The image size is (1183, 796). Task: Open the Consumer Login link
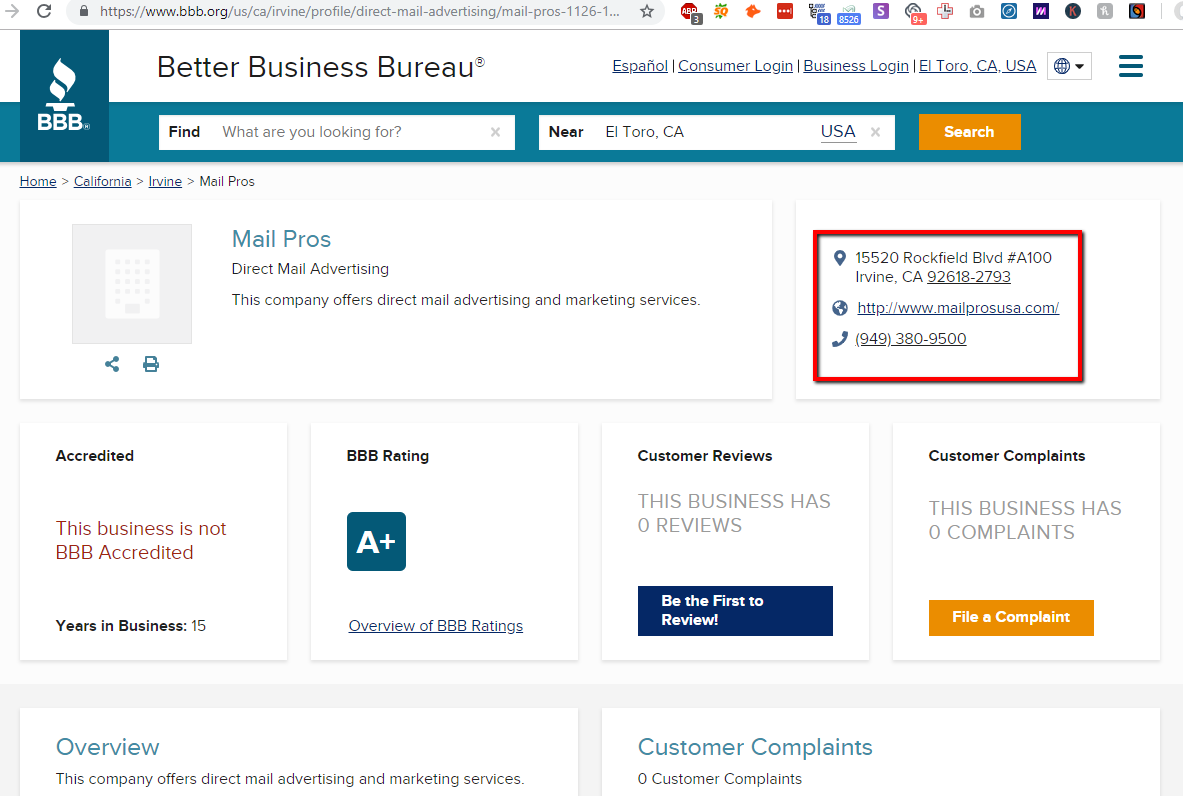point(736,66)
